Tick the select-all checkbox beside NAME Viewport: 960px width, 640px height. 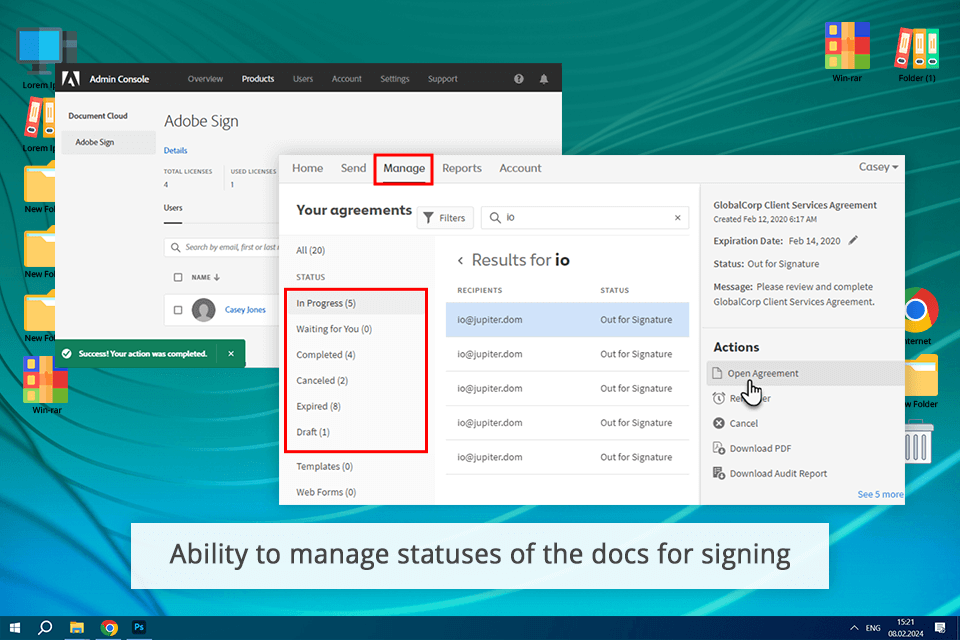point(178,277)
